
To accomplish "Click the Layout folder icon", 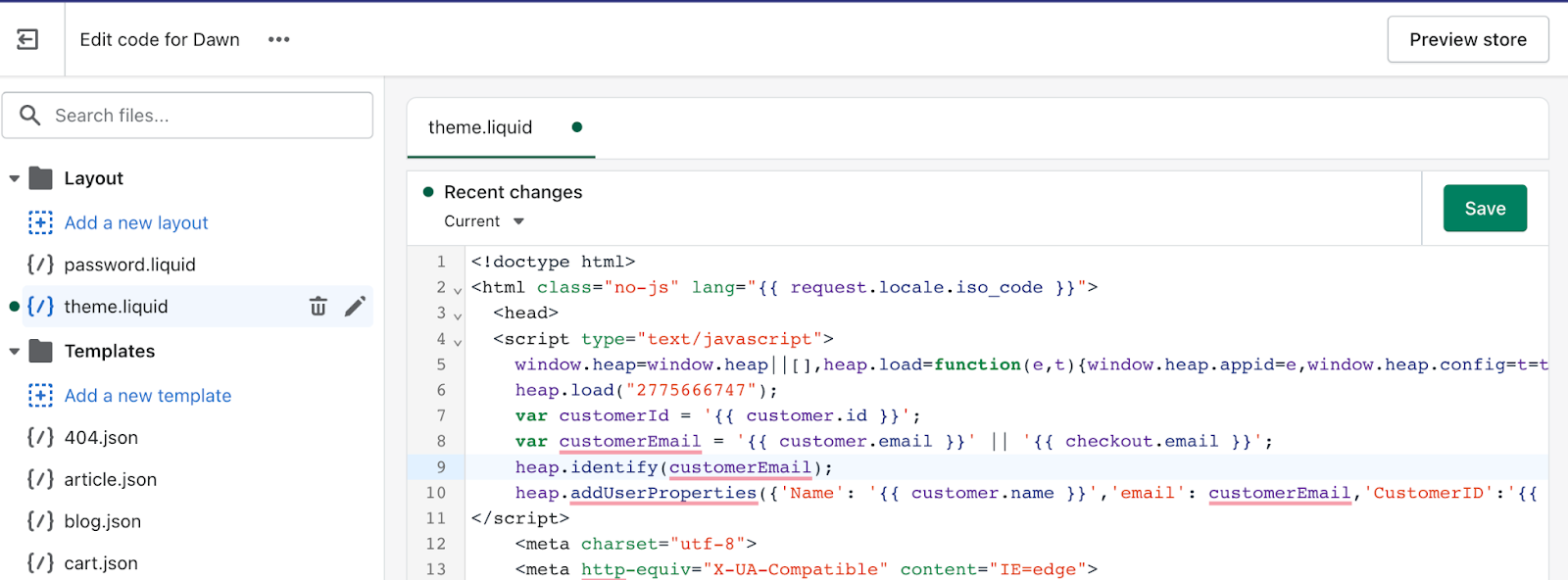I will pyautogui.click(x=41, y=178).
